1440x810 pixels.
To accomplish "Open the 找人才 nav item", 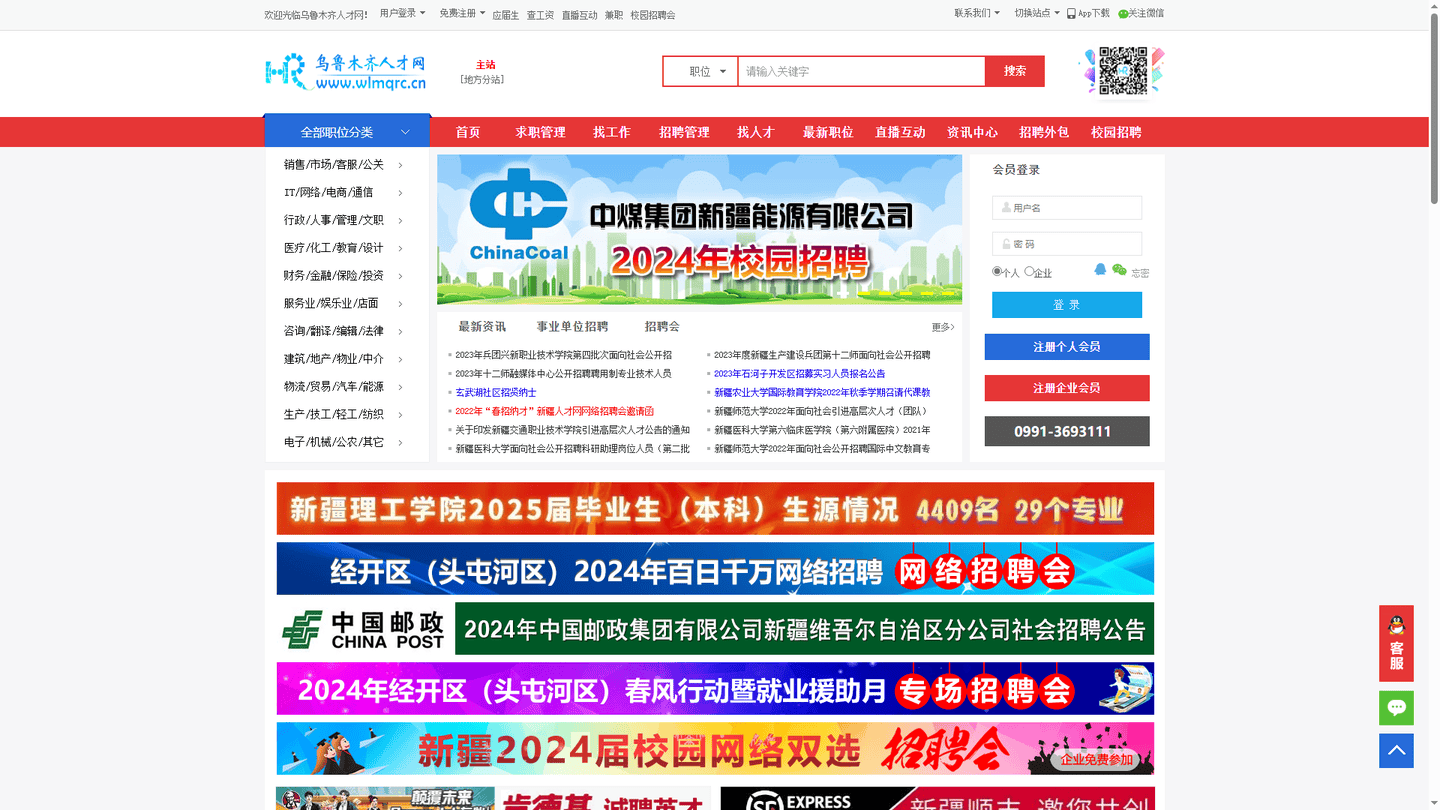I will pos(756,132).
